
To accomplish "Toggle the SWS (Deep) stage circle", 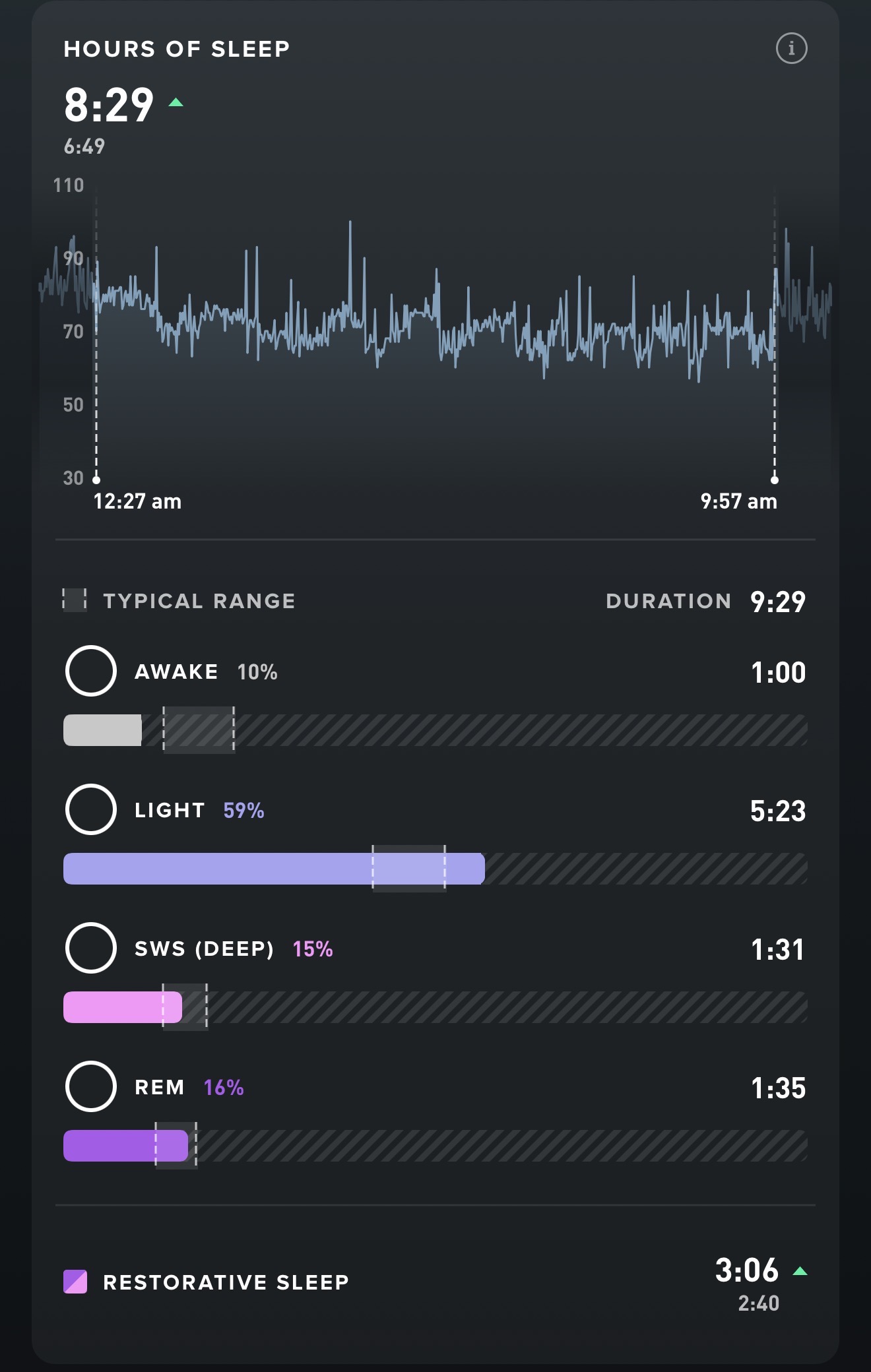I will coord(91,948).
